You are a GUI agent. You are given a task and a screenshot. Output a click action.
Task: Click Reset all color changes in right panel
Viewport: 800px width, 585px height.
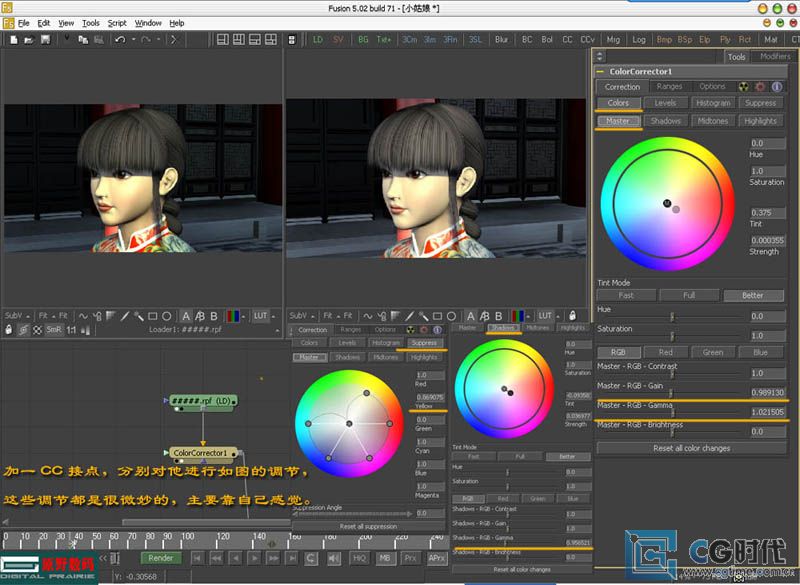[x=691, y=448]
